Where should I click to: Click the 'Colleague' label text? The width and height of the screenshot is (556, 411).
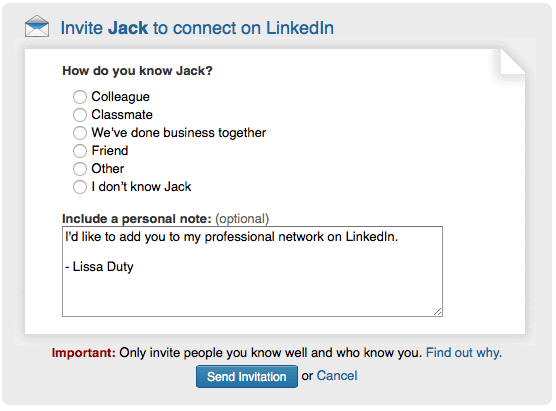(x=121, y=97)
